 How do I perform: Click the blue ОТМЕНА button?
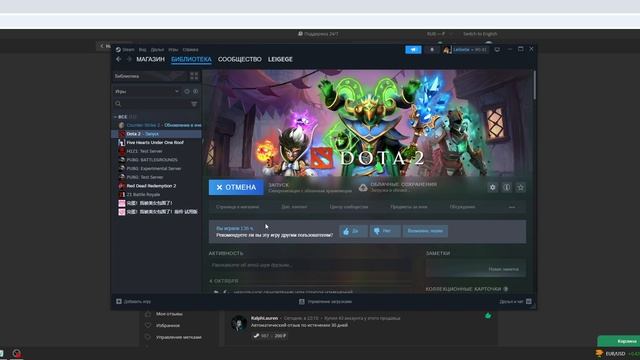coord(236,187)
